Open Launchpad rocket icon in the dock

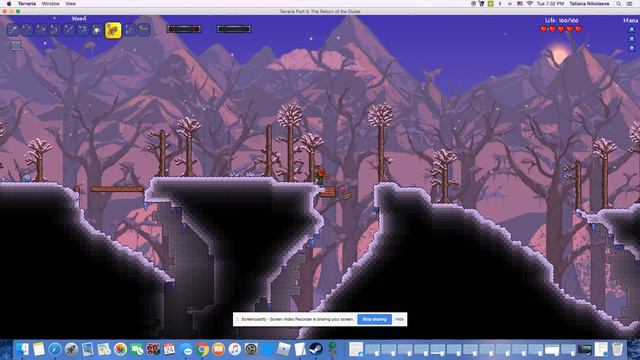click(x=71, y=349)
